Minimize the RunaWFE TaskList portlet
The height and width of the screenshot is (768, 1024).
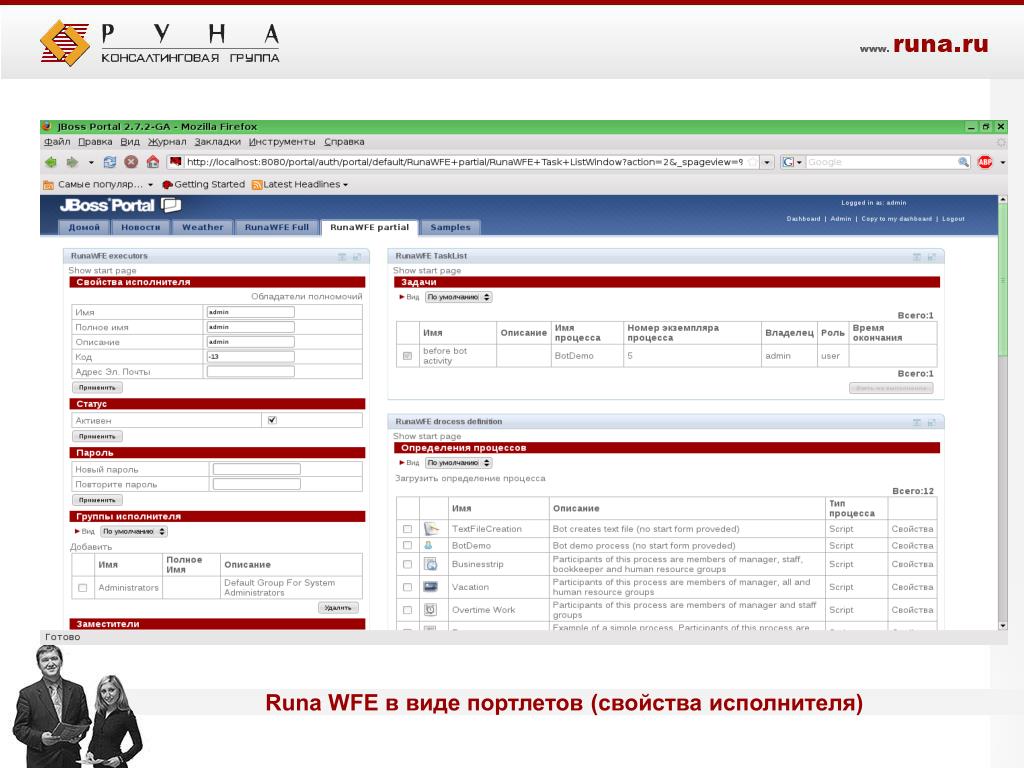(917, 257)
